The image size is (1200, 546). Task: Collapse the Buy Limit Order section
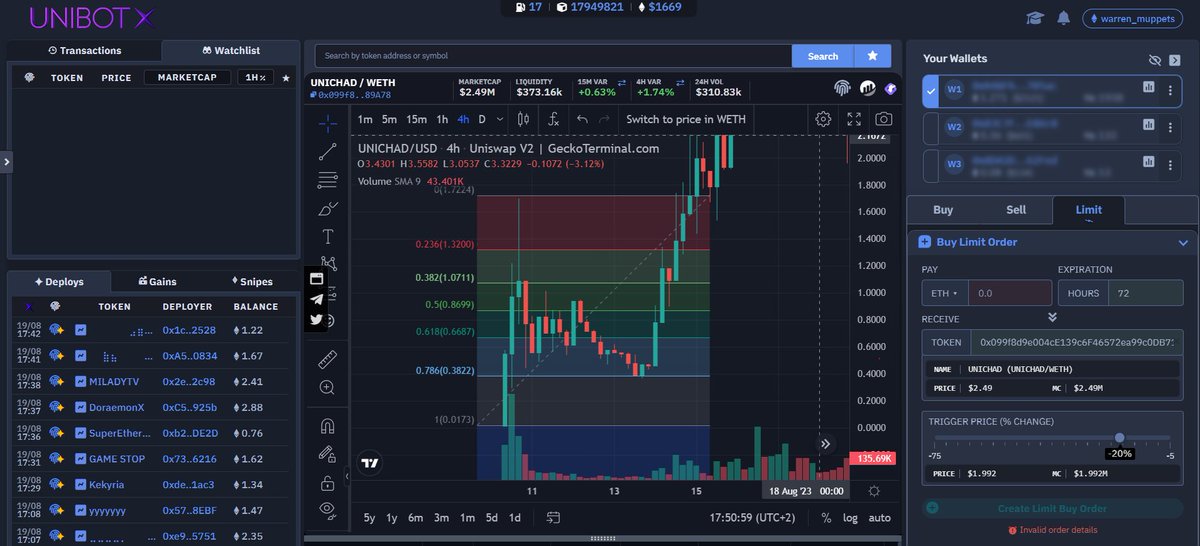point(1183,242)
